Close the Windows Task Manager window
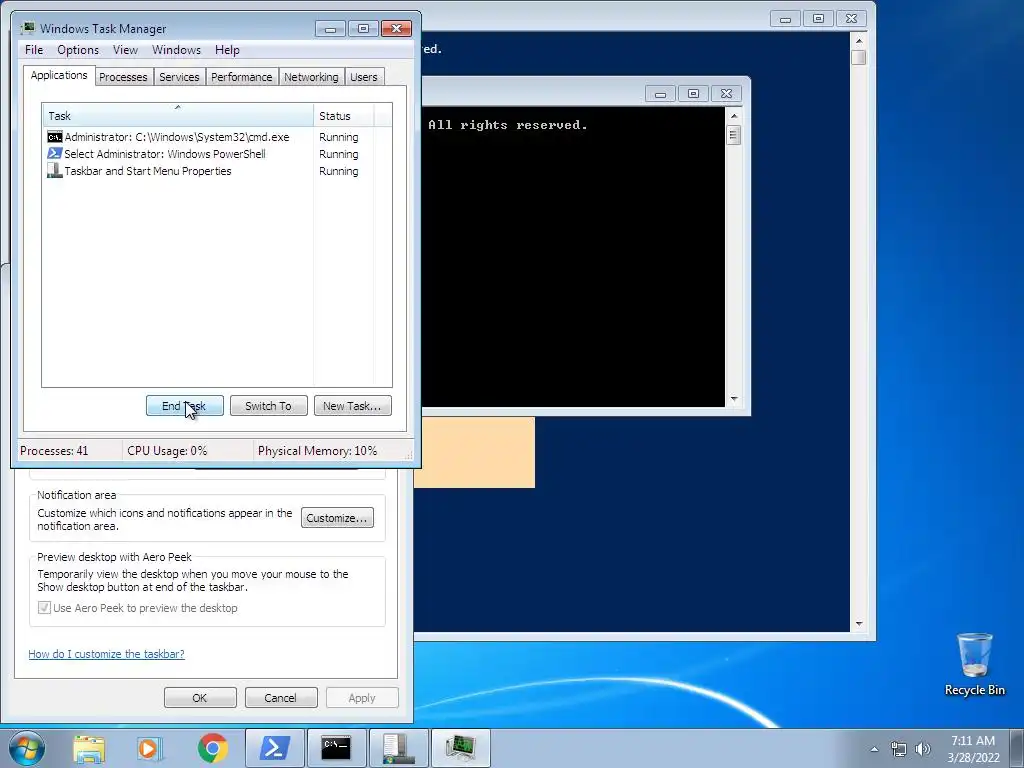The height and width of the screenshot is (768, 1024). 396,29
